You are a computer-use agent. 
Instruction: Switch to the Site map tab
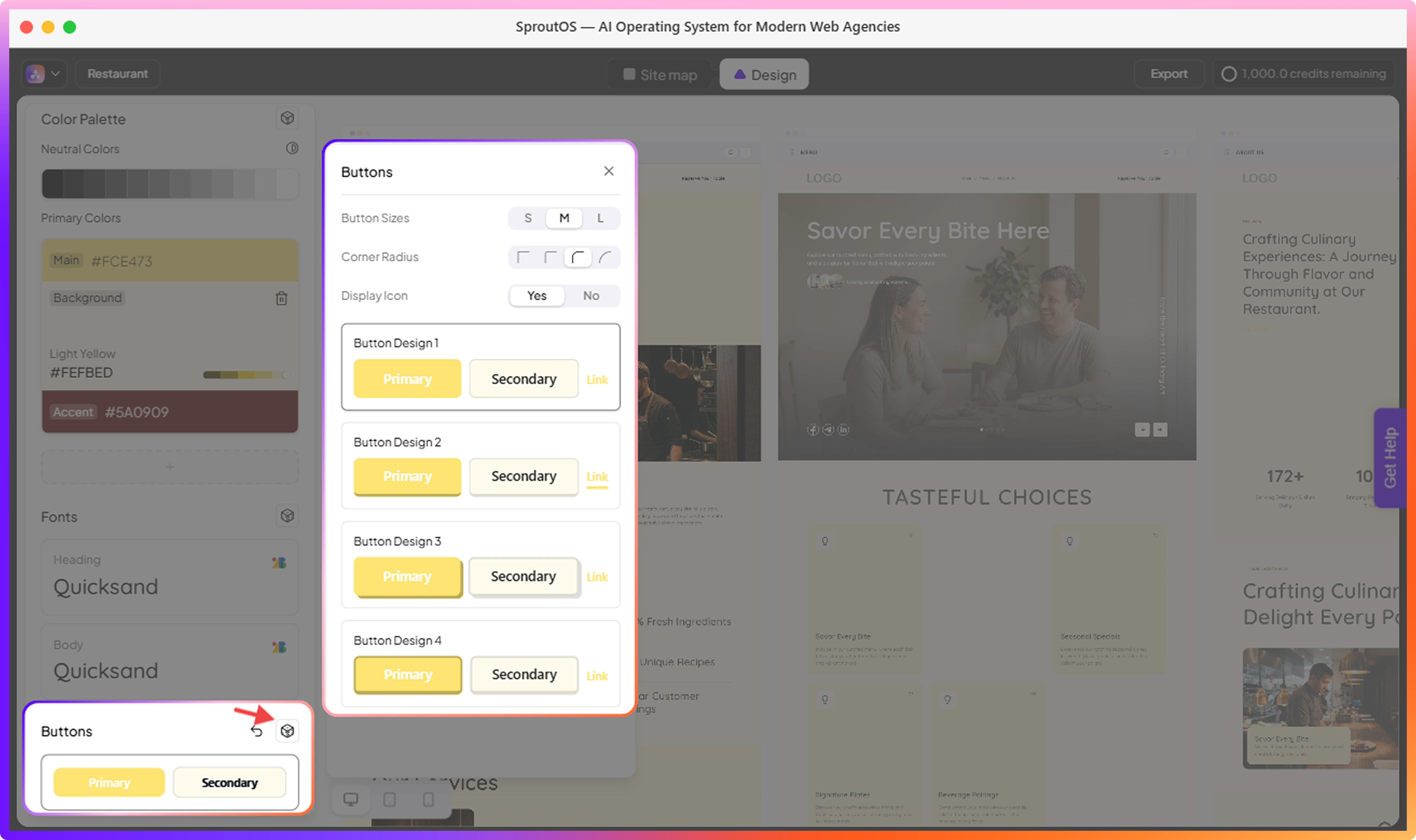pyautogui.click(x=660, y=75)
